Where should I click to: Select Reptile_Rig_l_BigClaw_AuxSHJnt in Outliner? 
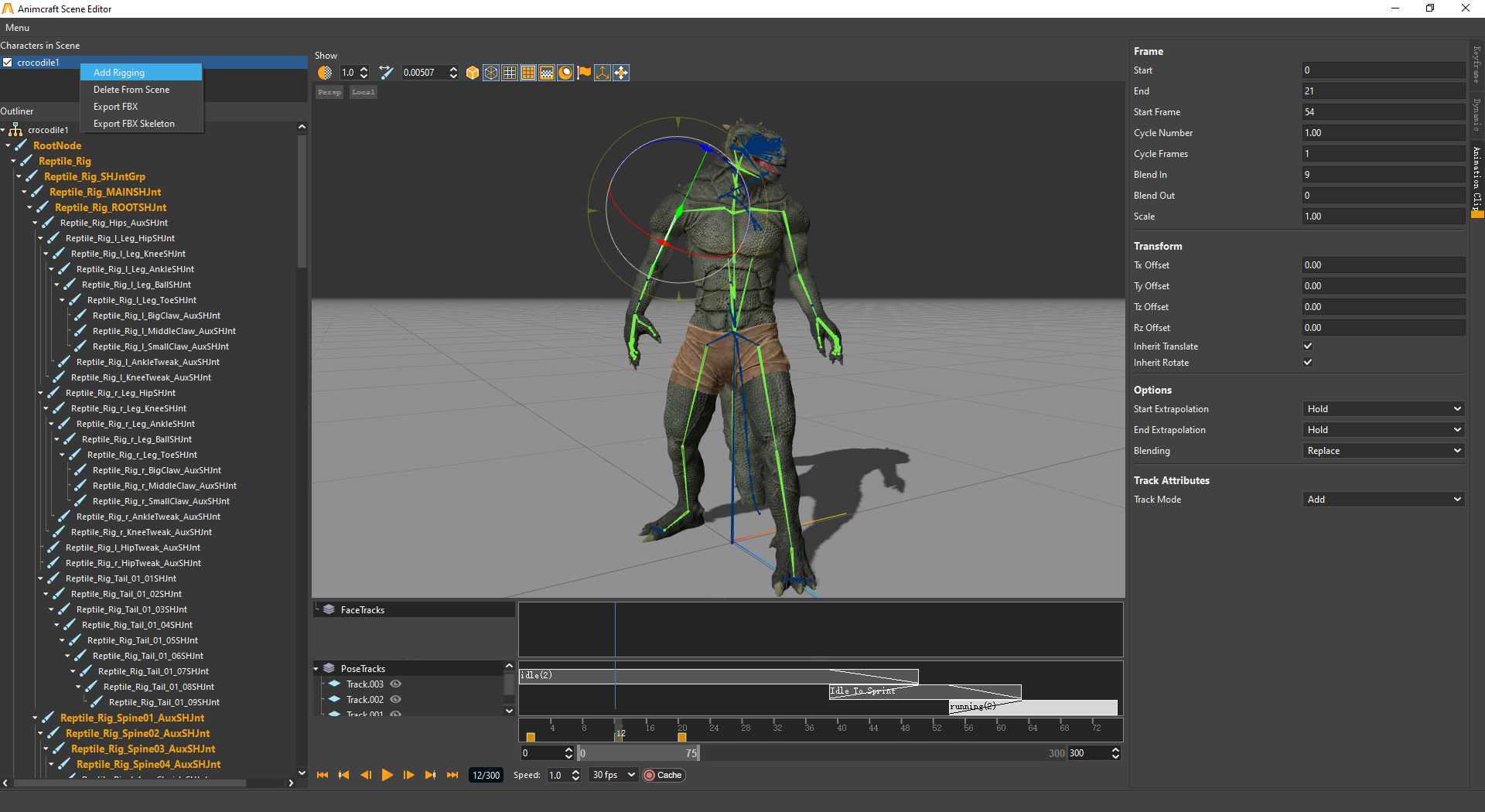[156, 316]
